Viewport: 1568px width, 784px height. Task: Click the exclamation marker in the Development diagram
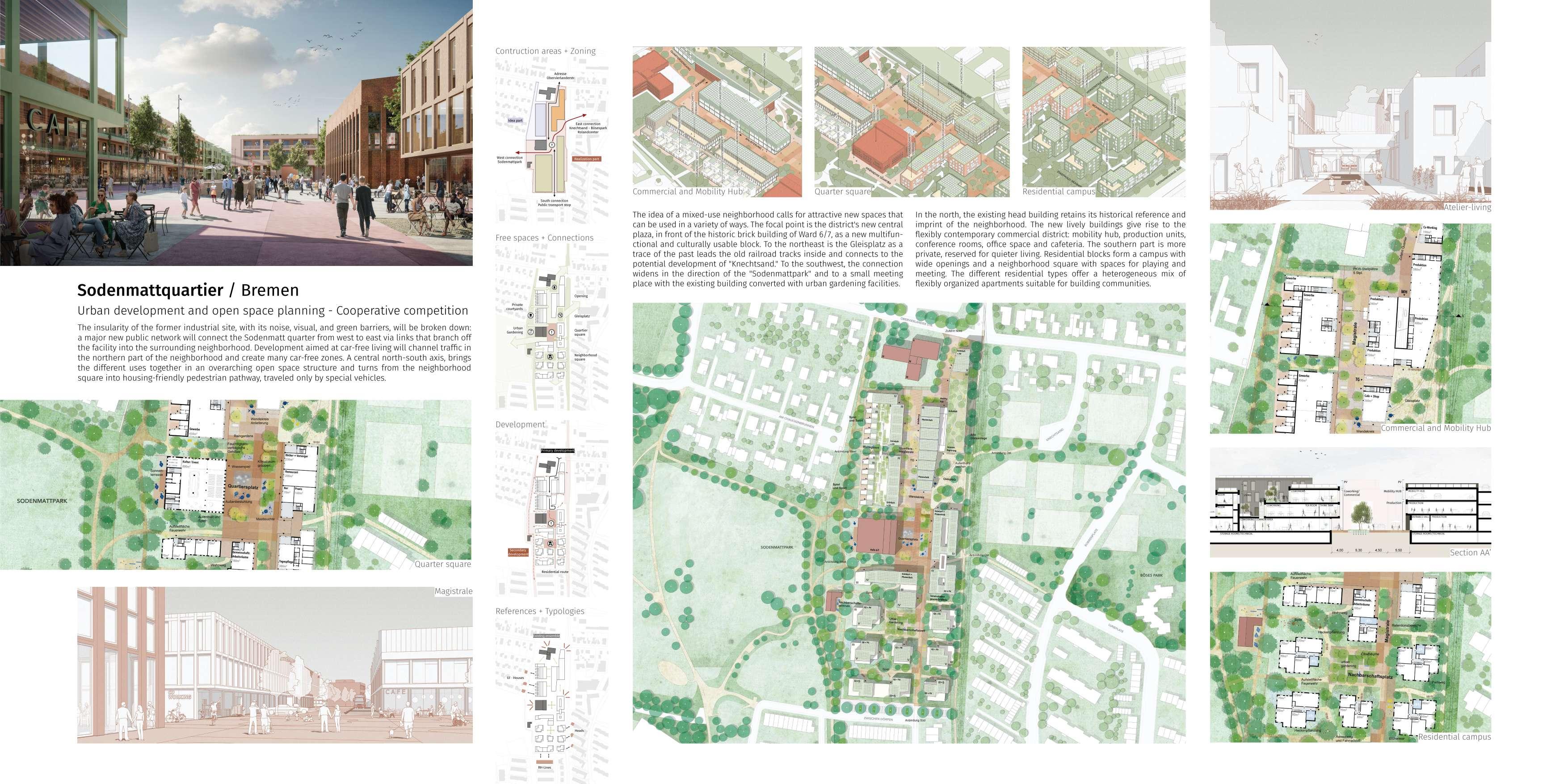pyautogui.click(x=551, y=523)
